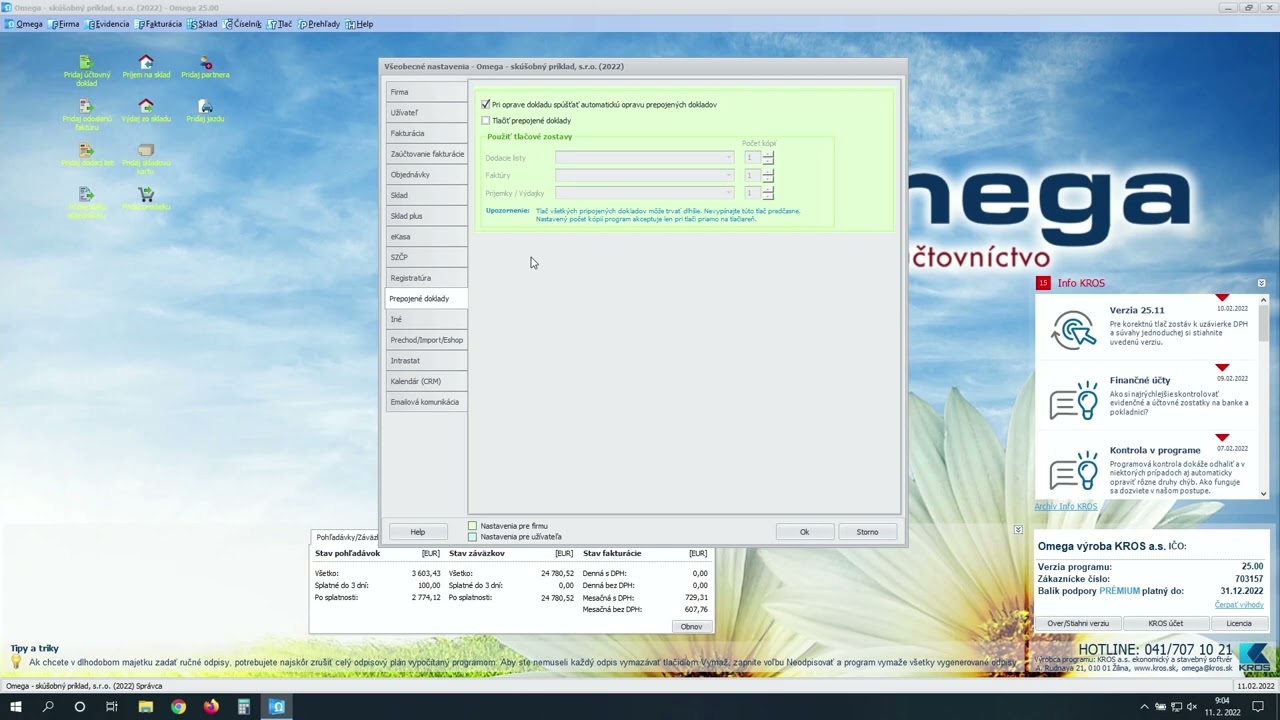Switch to the Firma settings tab
The width and height of the screenshot is (1280, 720).
[426, 92]
